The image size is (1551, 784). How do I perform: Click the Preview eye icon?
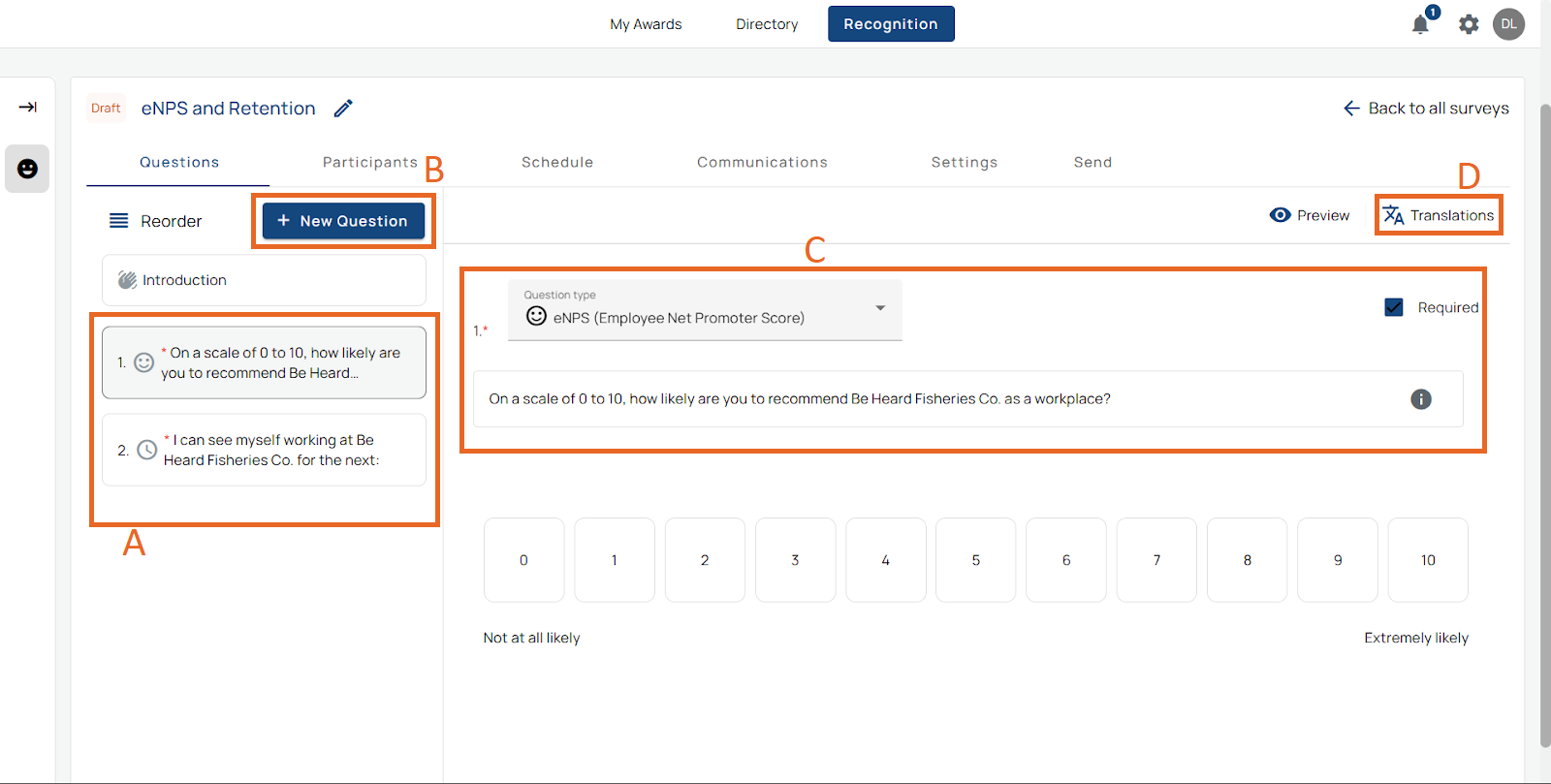pyautogui.click(x=1280, y=215)
